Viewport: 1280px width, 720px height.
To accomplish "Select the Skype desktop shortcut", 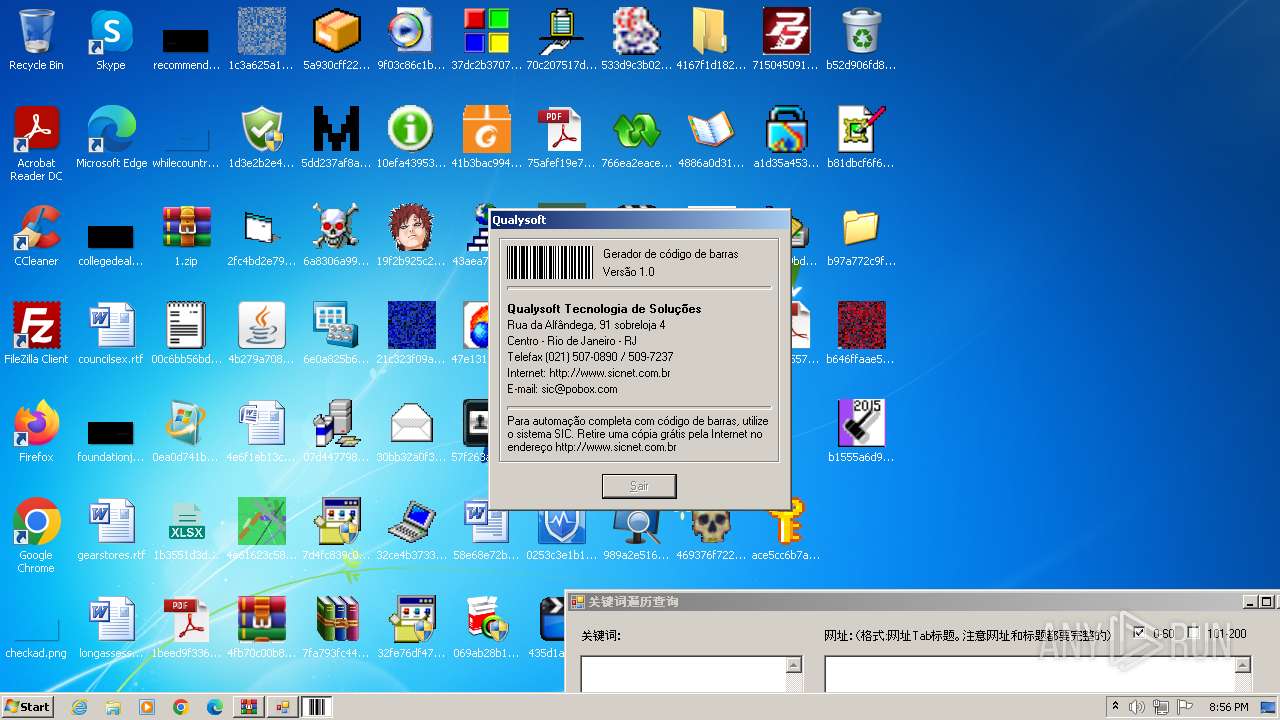I will click(111, 40).
